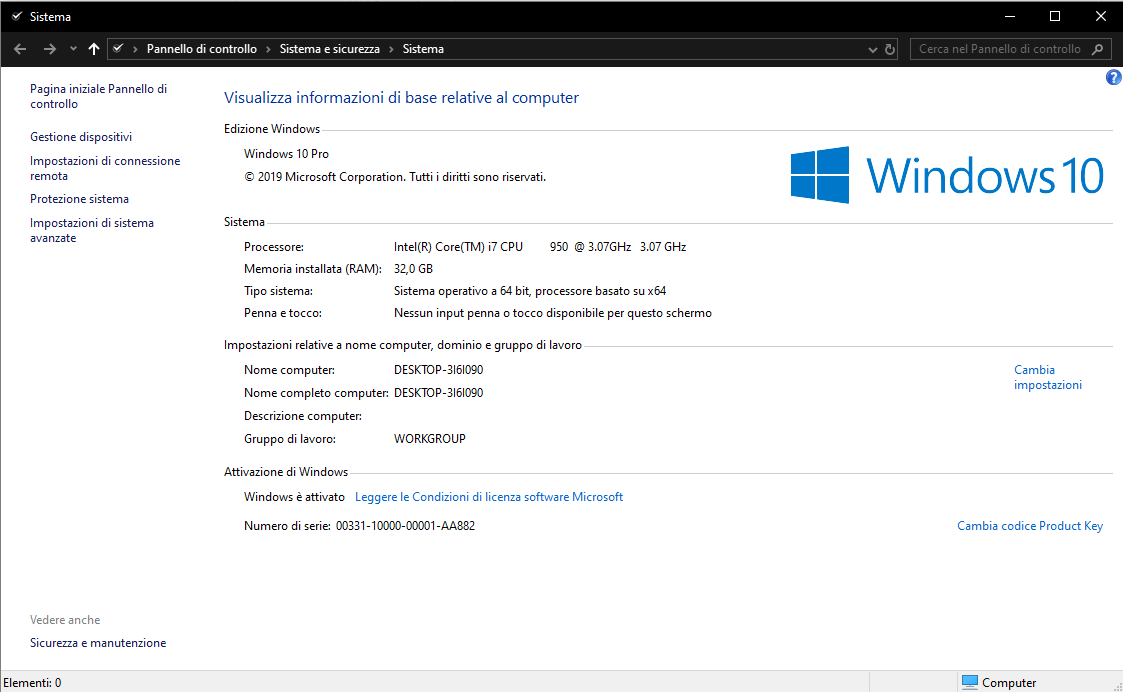This screenshot has height=692, width=1123.
Task: Go back with the back arrow
Action: [x=20, y=49]
